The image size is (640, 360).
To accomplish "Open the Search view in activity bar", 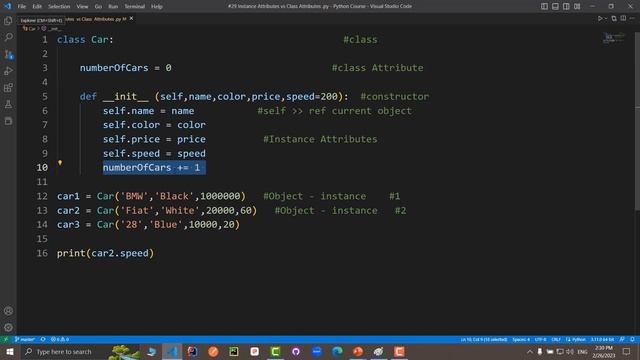I will coord(8,38).
